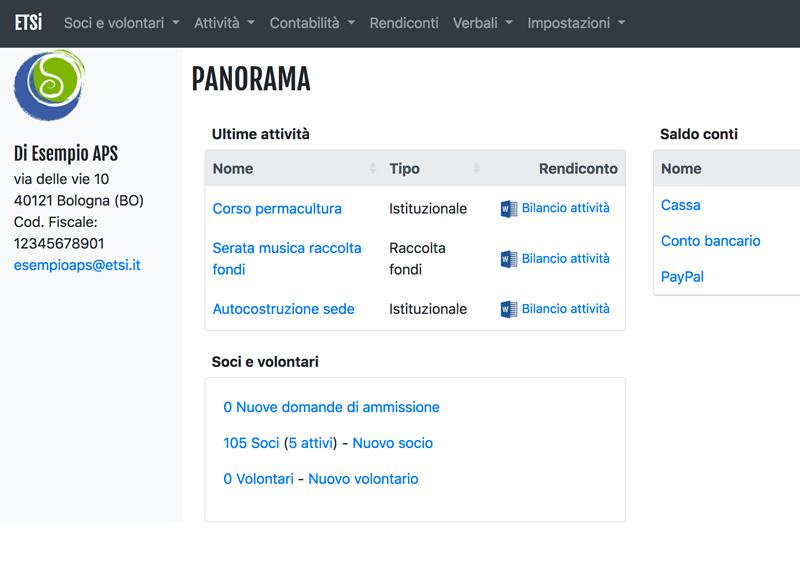Click Nuovo volontario link
Viewport: 800px width, 571px height.
tap(363, 479)
